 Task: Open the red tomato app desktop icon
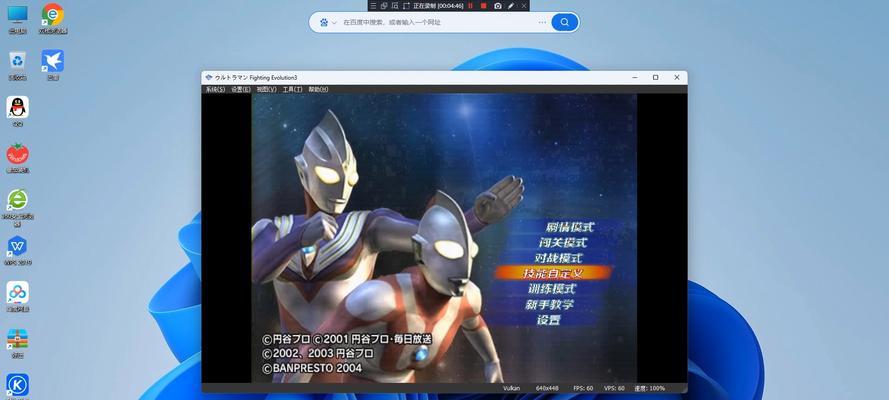coord(18,158)
